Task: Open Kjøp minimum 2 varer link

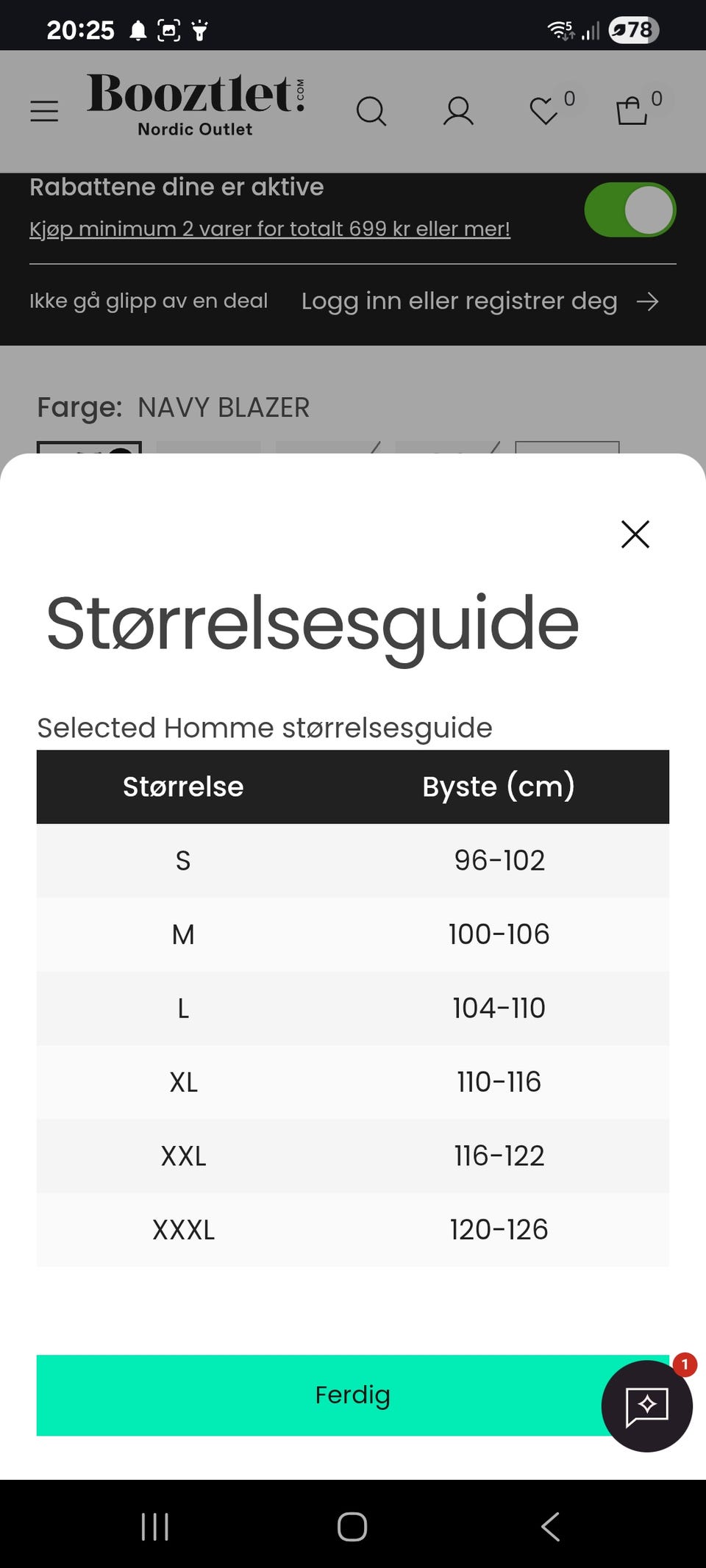Action: click(x=270, y=229)
